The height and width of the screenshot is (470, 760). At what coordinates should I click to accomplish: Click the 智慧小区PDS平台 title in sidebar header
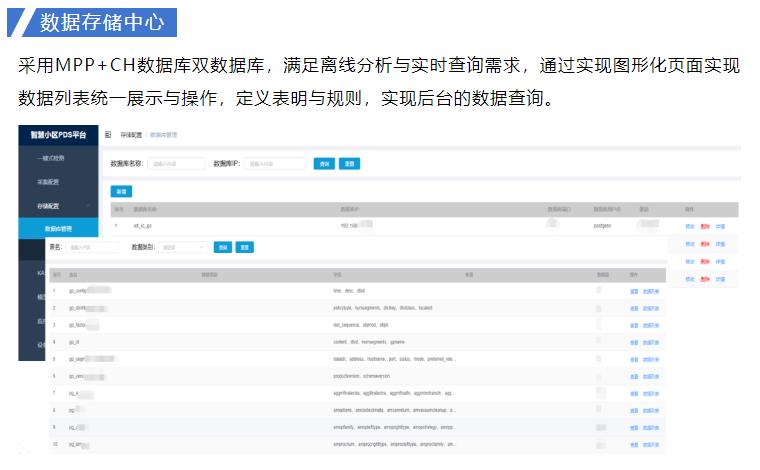(x=58, y=134)
